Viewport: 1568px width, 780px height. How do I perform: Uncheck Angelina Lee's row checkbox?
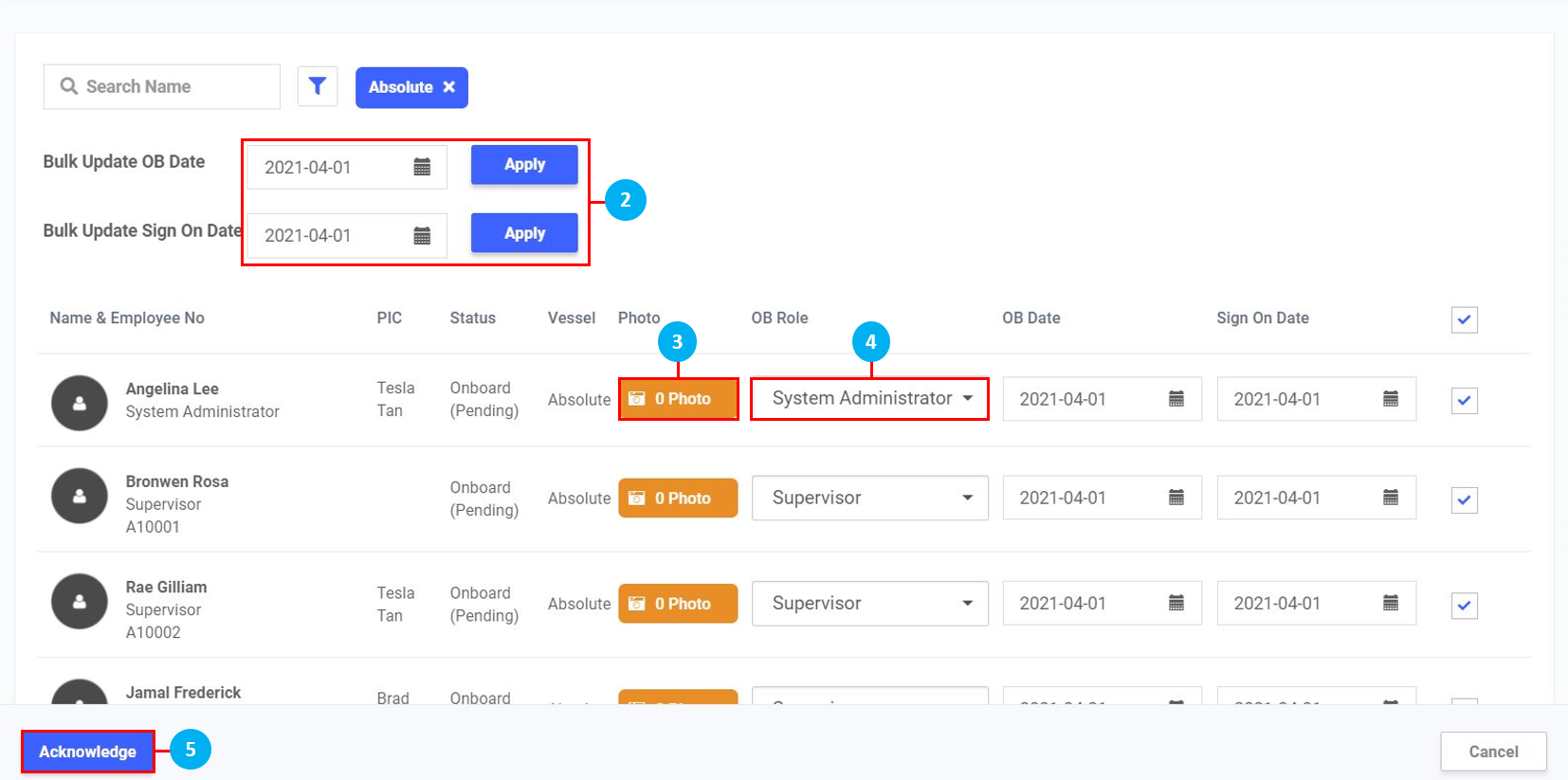[x=1464, y=401]
